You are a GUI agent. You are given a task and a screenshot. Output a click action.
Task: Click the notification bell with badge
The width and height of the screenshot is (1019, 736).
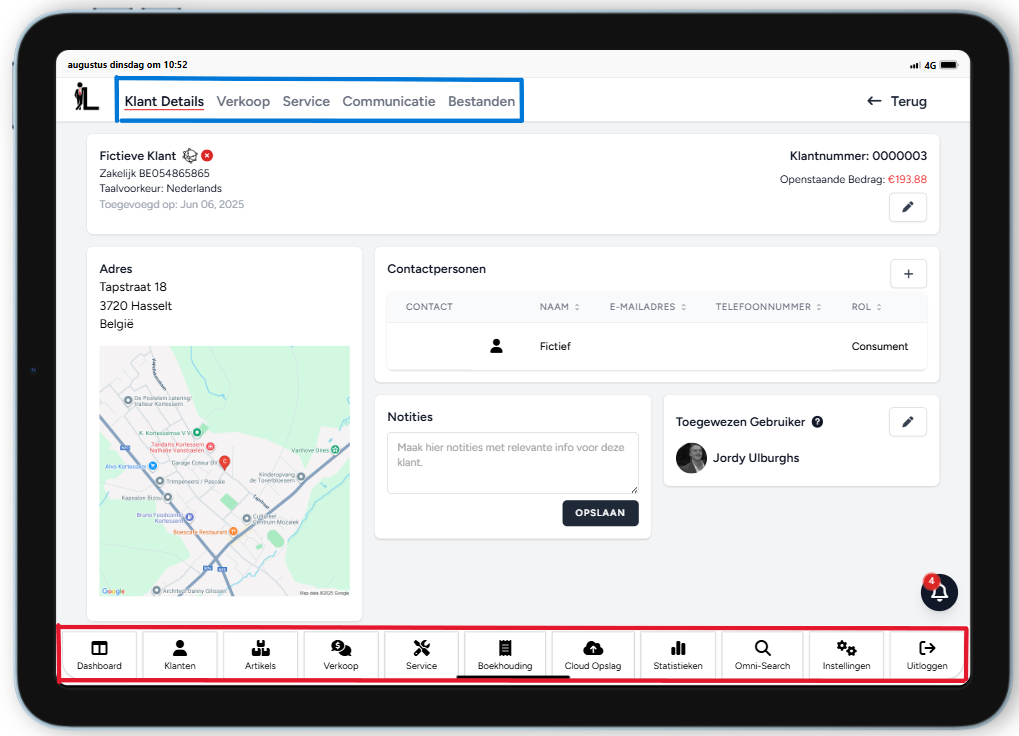click(x=939, y=592)
